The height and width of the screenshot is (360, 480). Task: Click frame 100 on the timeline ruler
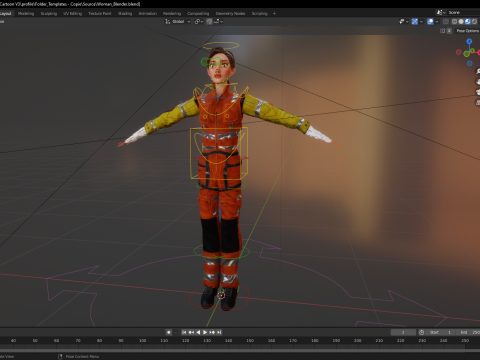[142, 341]
